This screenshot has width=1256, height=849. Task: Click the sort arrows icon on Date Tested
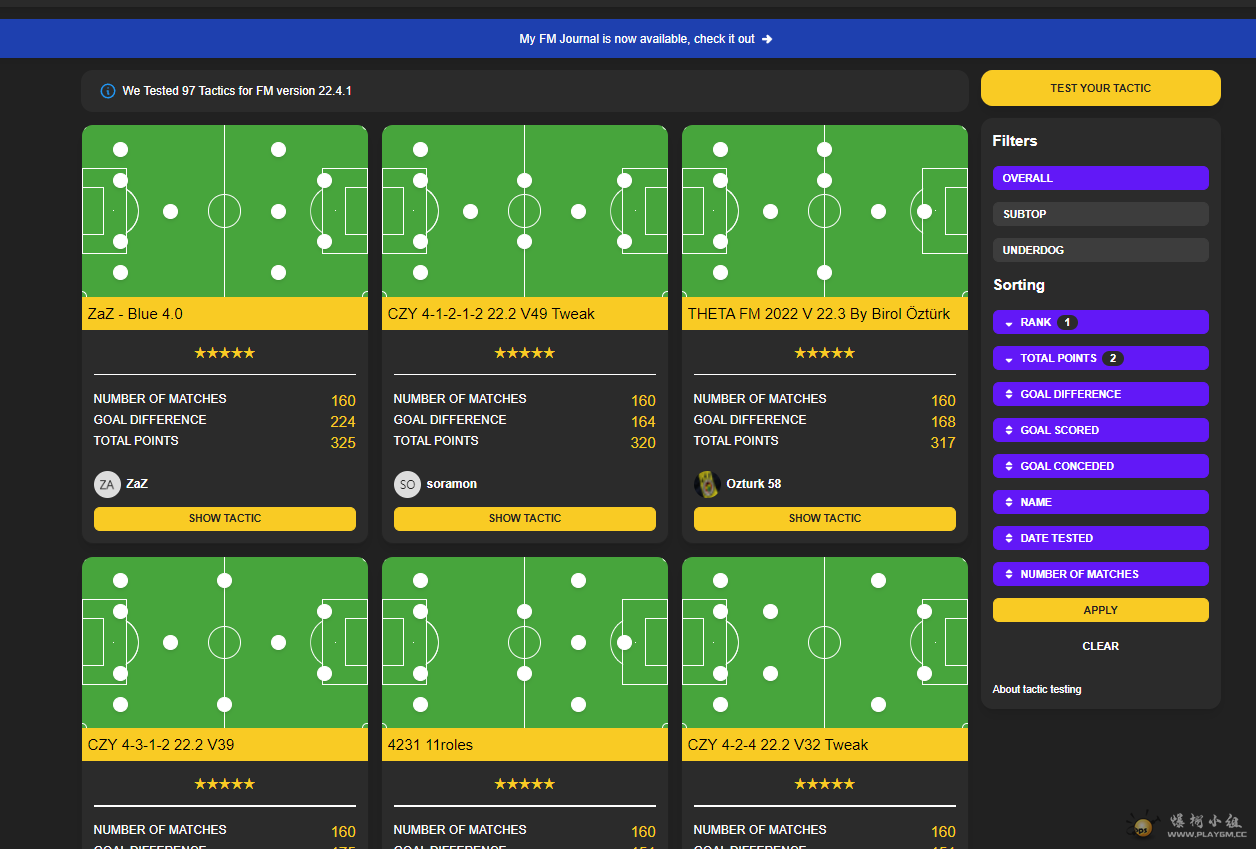[x=1009, y=539]
